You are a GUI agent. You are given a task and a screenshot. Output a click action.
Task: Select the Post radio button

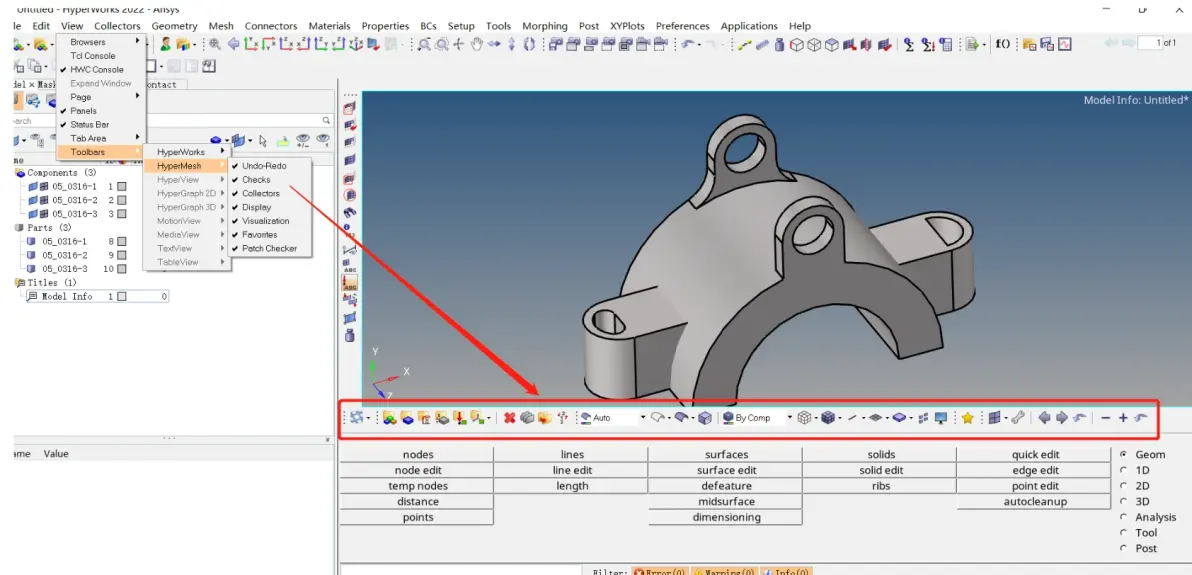[1124, 548]
